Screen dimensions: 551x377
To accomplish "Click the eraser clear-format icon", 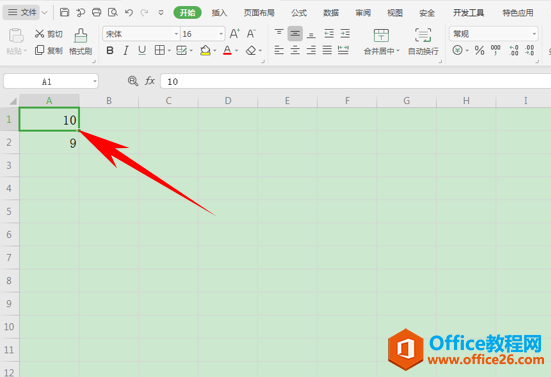I will click(x=251, y=51).
